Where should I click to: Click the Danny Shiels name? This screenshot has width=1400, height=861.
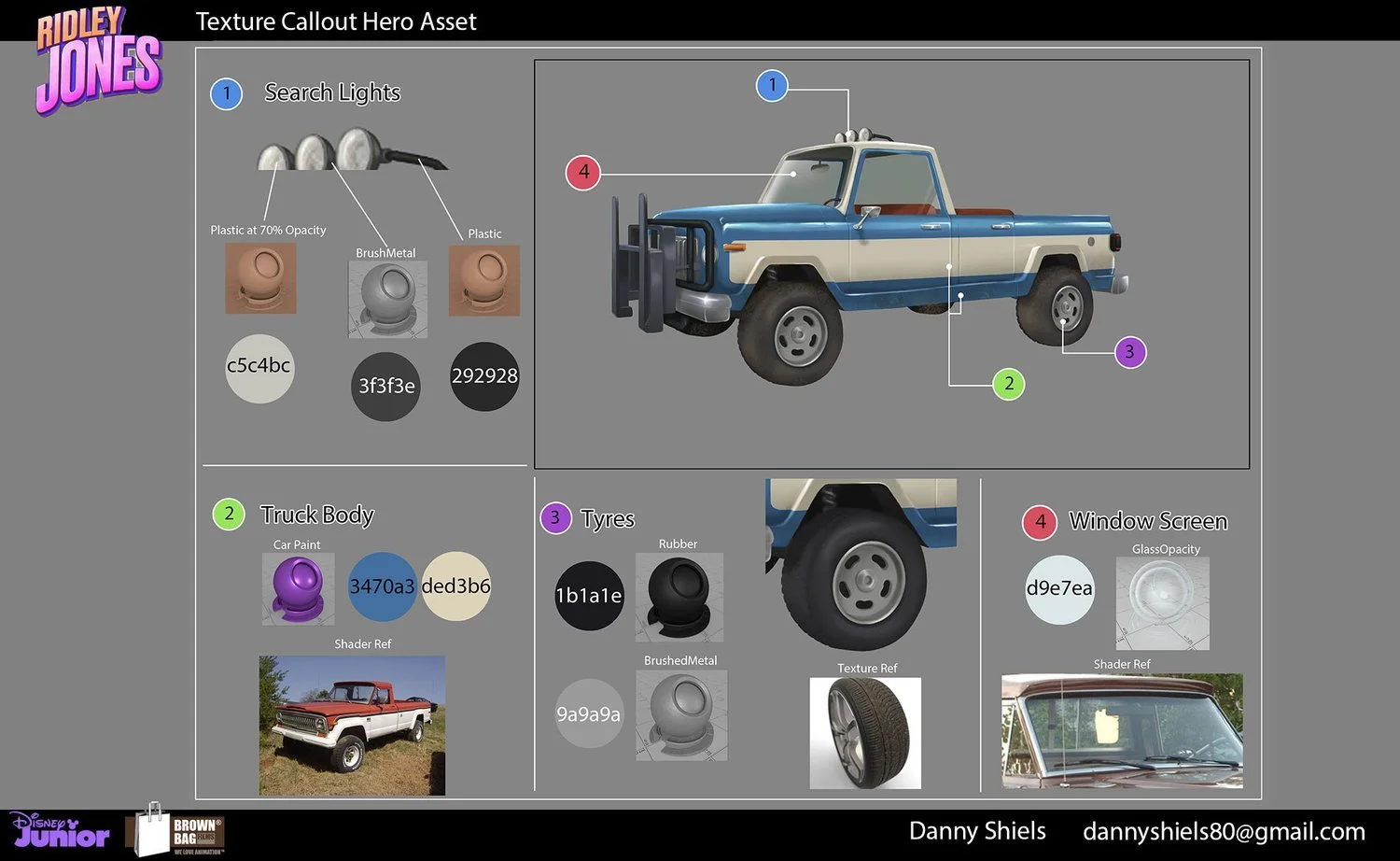(977, 830)
